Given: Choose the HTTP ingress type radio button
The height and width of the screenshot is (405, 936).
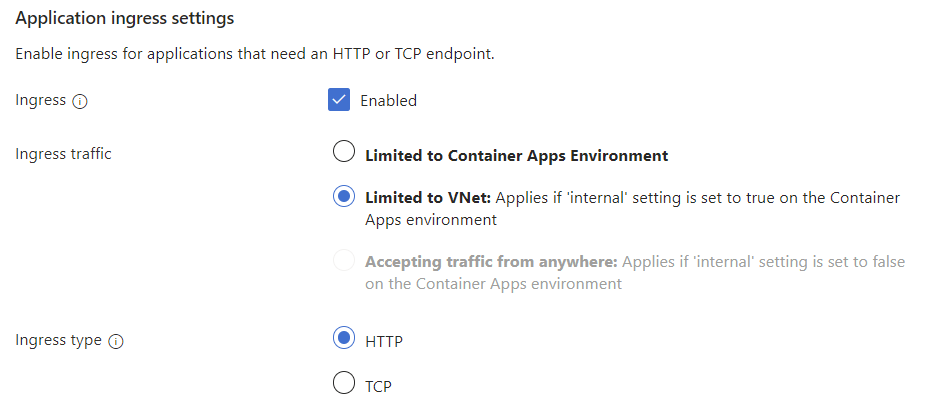Looking at the screenshot, I should click(x=343, y=338).
